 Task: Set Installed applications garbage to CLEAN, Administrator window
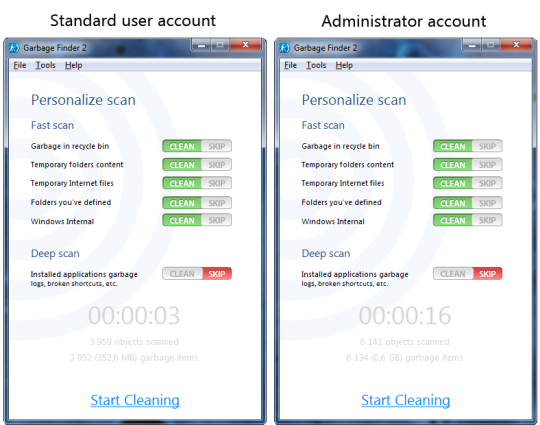coord(453,274)
